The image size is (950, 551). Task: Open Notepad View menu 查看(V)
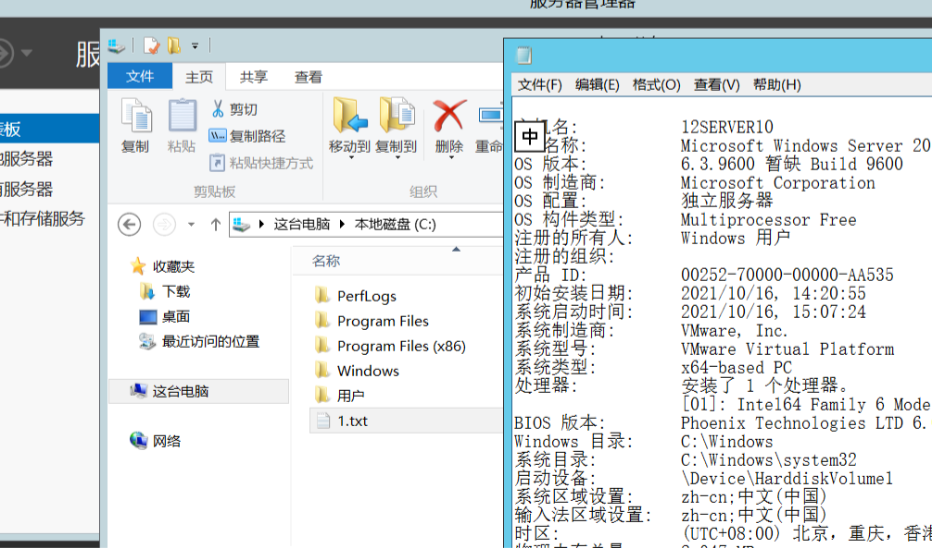[x=717, y=85]
